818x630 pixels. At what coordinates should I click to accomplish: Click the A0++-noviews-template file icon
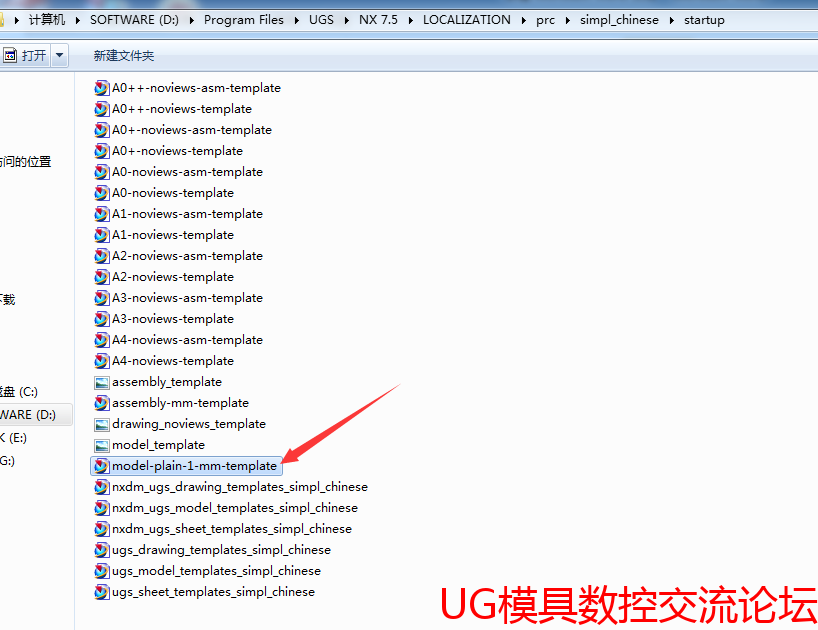102,109
